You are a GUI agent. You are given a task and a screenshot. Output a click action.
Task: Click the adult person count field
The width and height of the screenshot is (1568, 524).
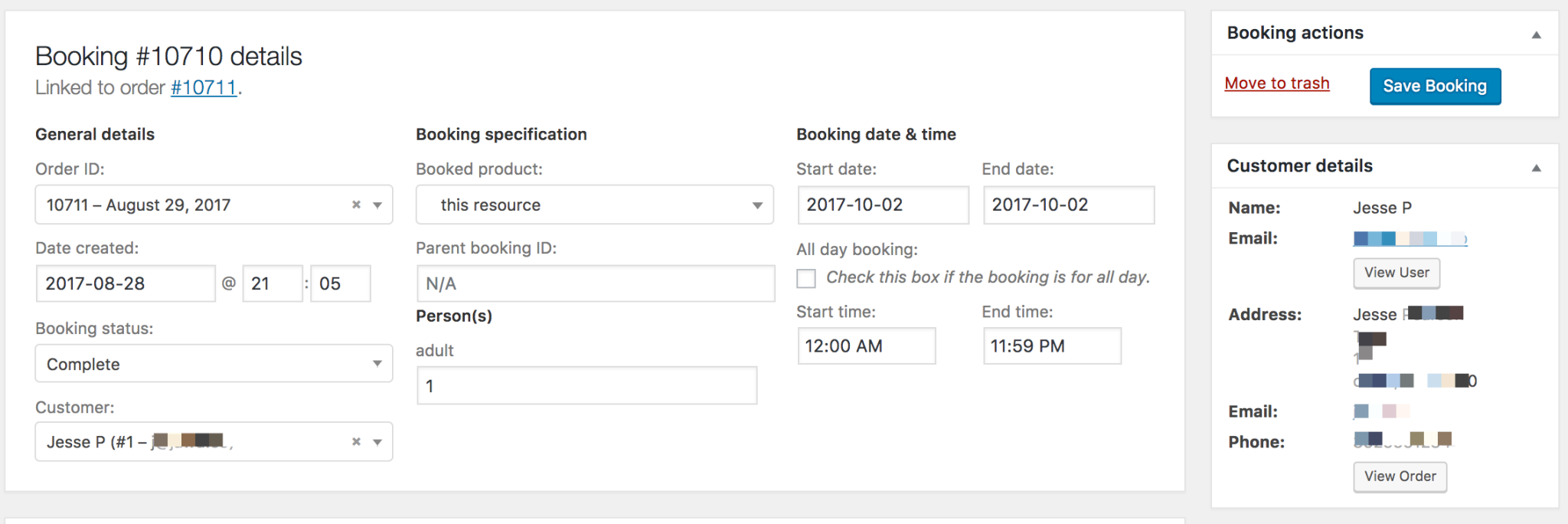pos(586,385)
